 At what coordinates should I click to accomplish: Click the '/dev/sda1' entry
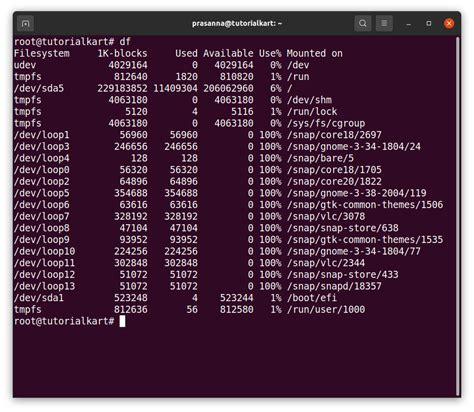[x=39, y=298]
